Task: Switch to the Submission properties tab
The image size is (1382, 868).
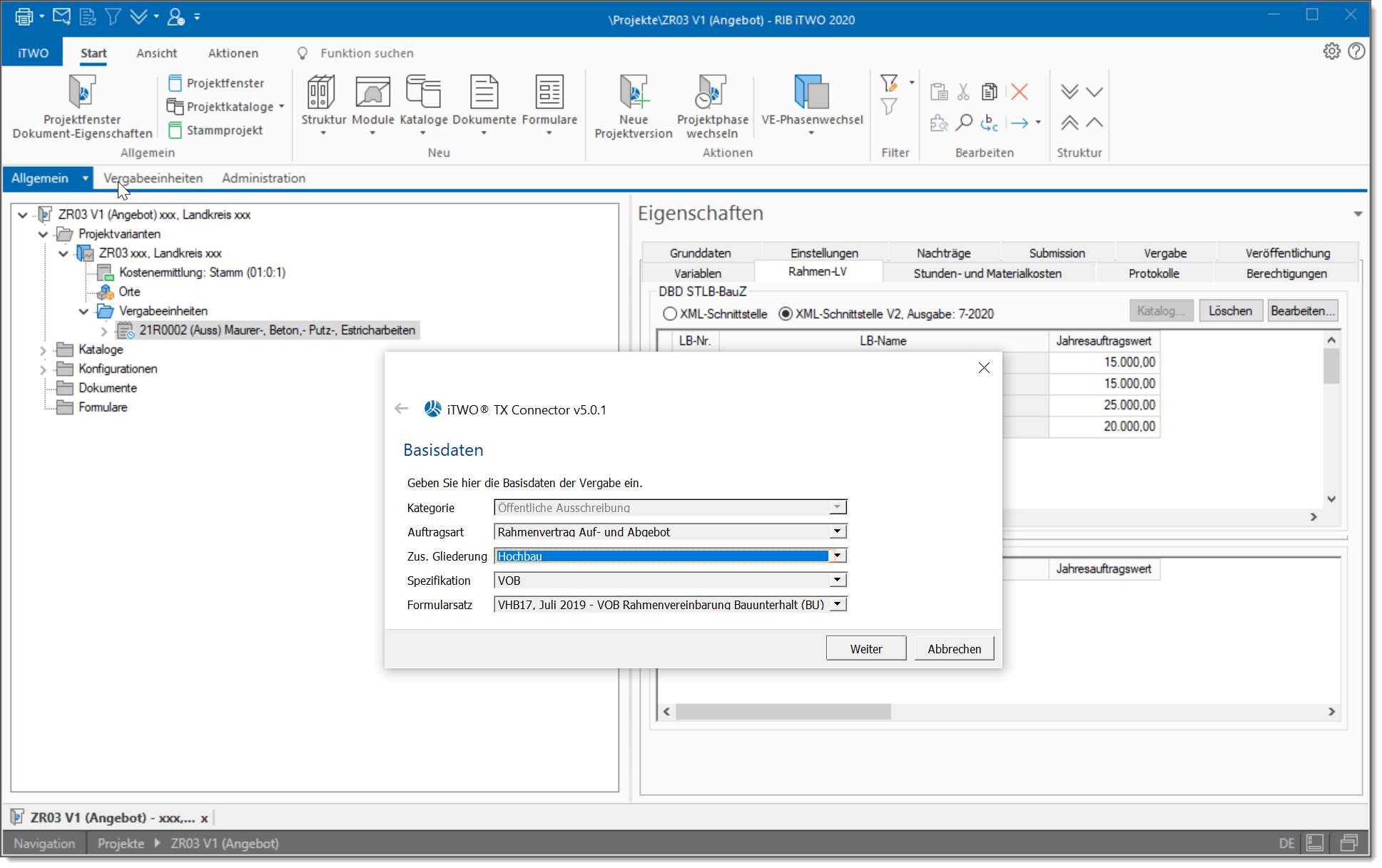Action: click(x=1057, y=253)
